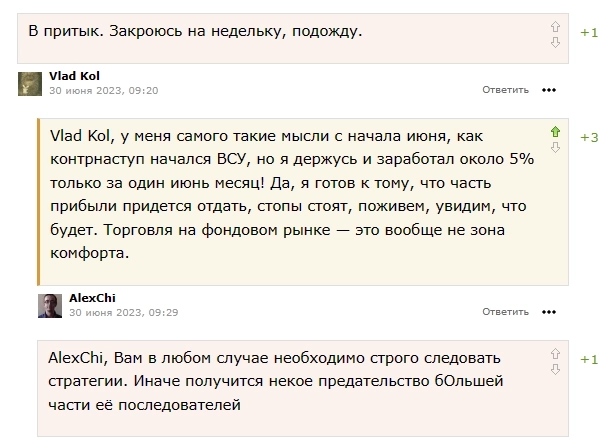Open the AlexChi username link
The width and height of the screenshot is (610, 442).
92,298
